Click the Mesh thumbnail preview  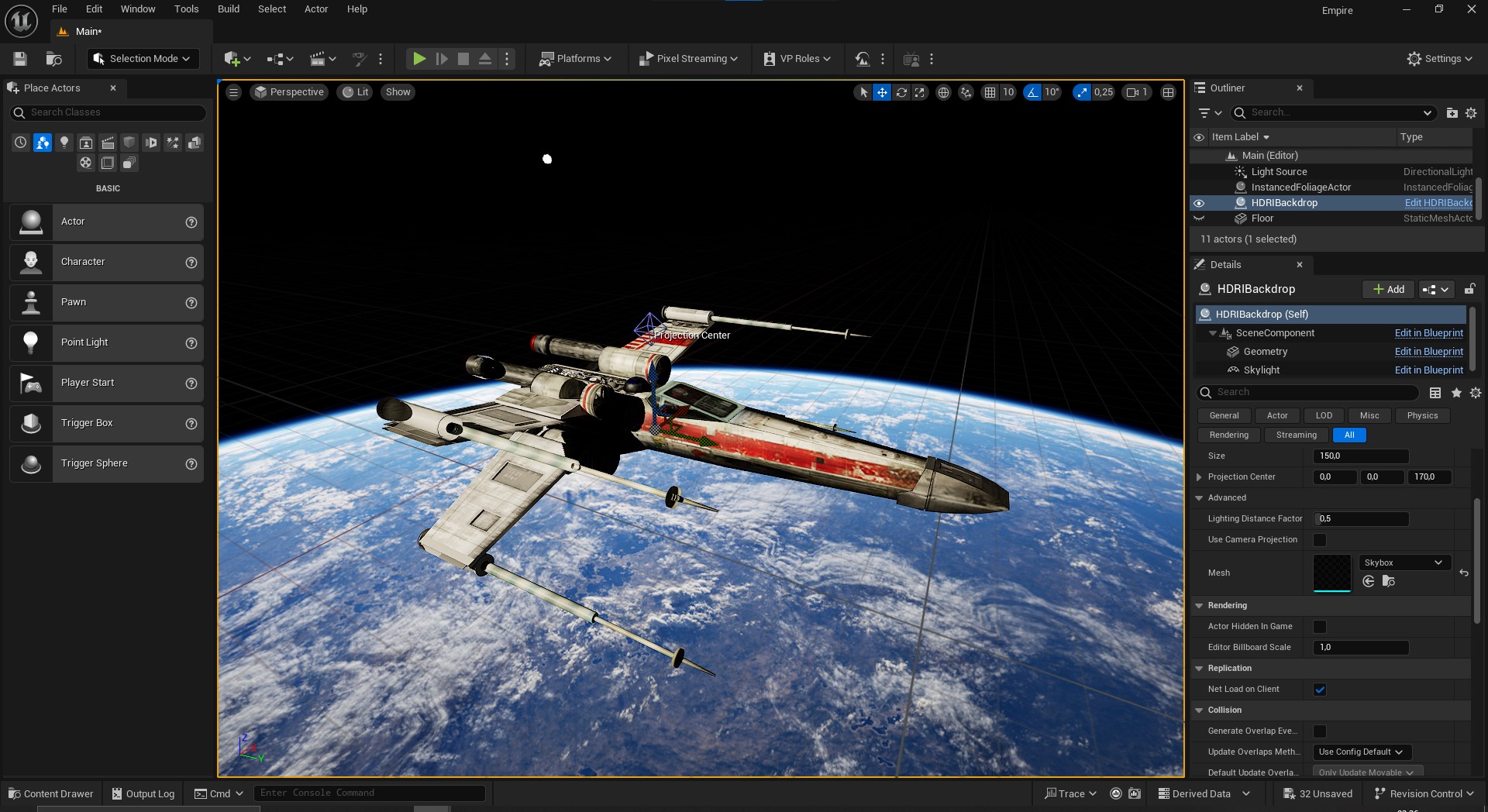[x=1332, y=573]
